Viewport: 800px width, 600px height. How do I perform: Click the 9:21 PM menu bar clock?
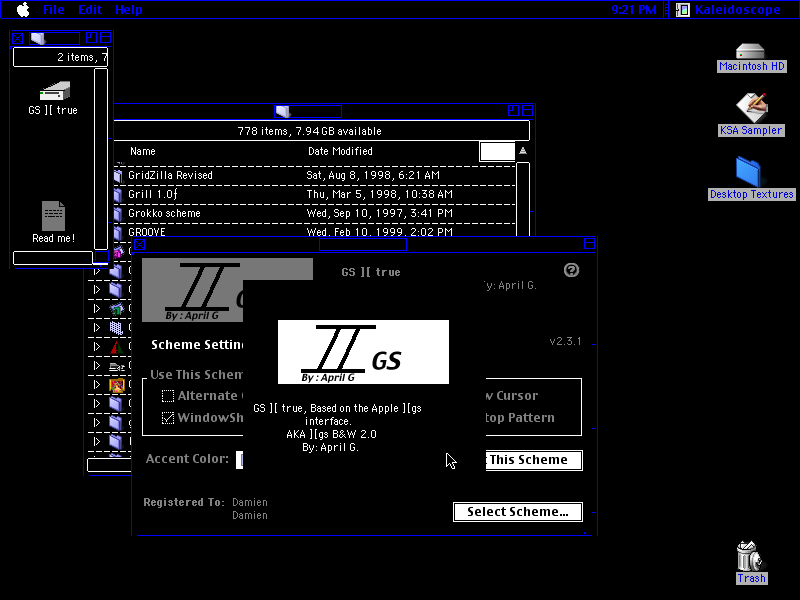[x=634, y=10]
